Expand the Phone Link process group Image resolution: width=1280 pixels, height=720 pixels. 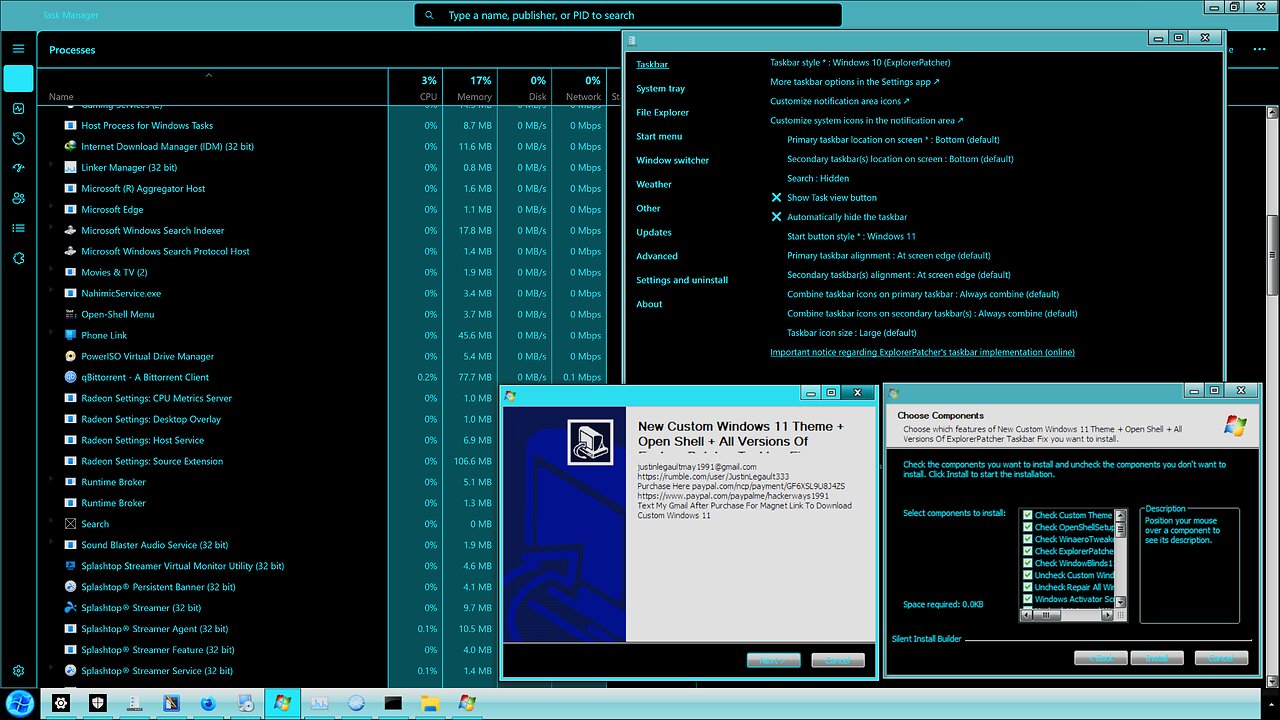(x=52, y=334)
